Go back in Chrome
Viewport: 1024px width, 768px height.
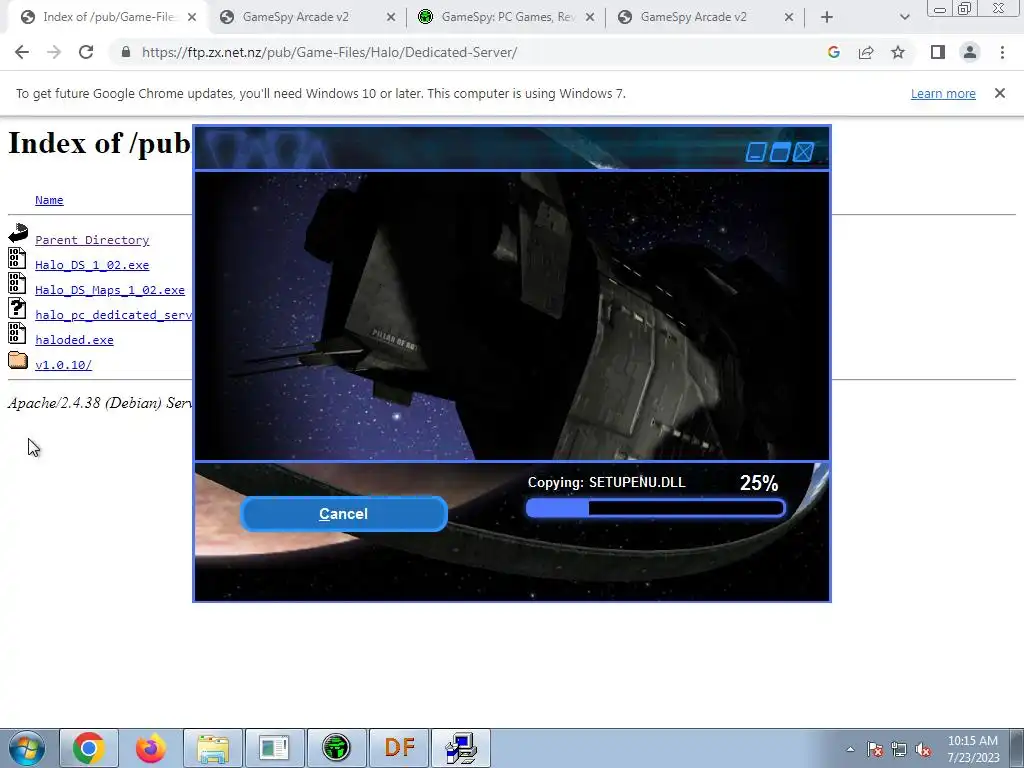click(22, 52)
